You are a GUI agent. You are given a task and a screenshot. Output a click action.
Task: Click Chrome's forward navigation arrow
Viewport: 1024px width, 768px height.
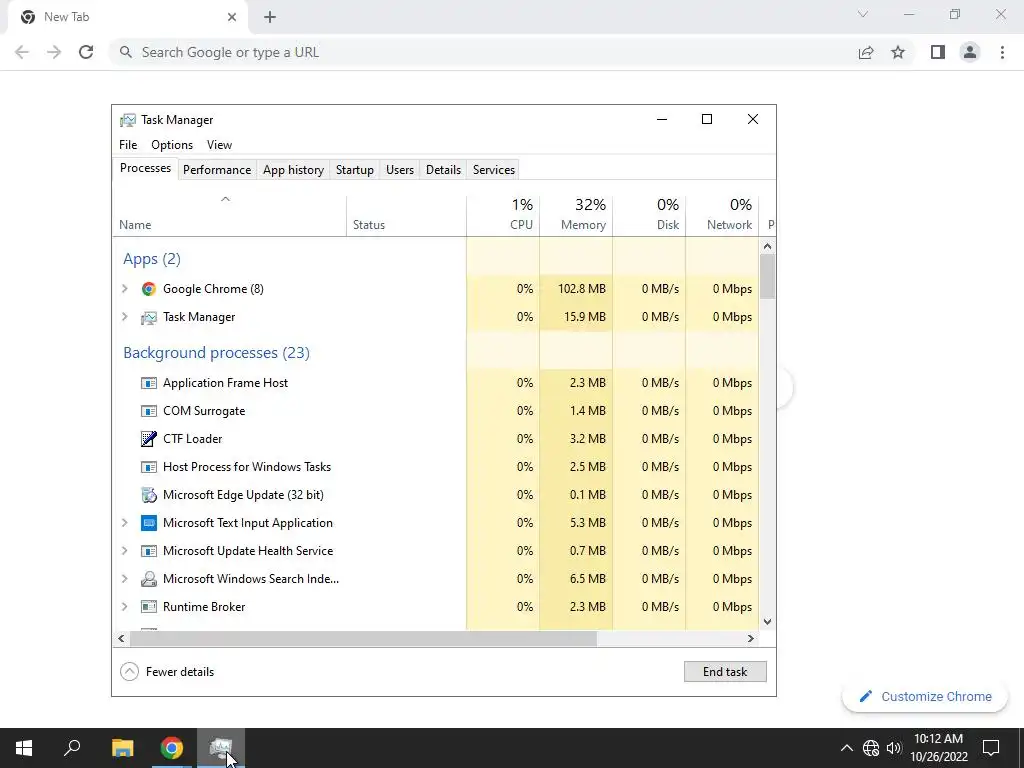tap(54, 52)
